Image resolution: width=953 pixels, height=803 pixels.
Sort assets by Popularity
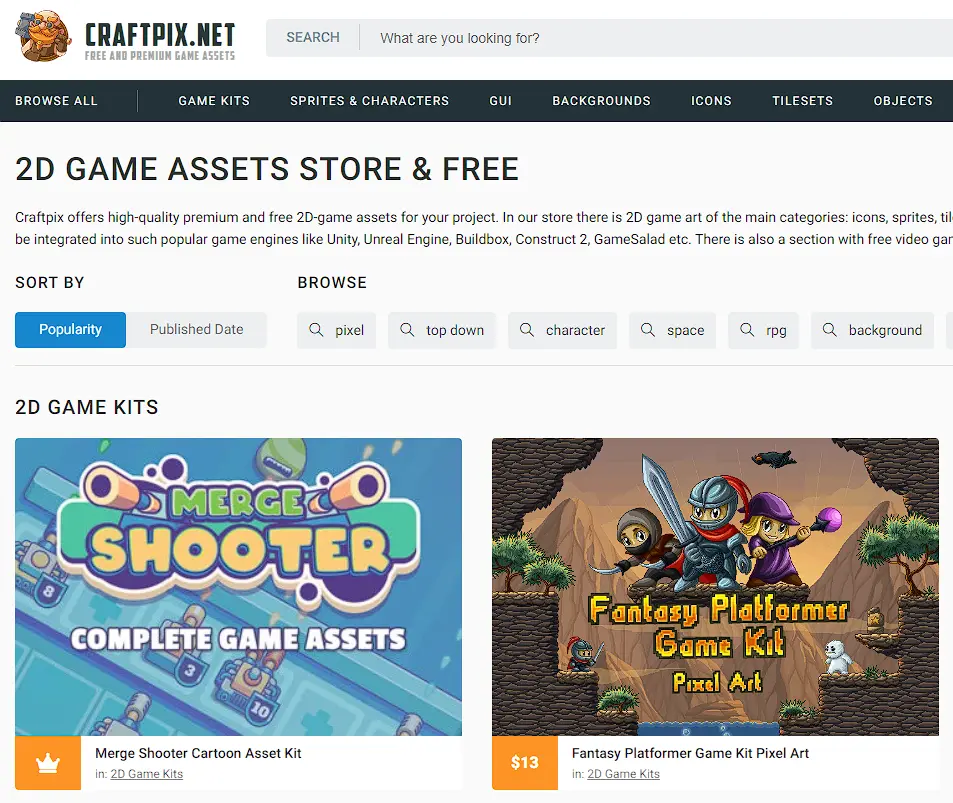pos(71,329)
